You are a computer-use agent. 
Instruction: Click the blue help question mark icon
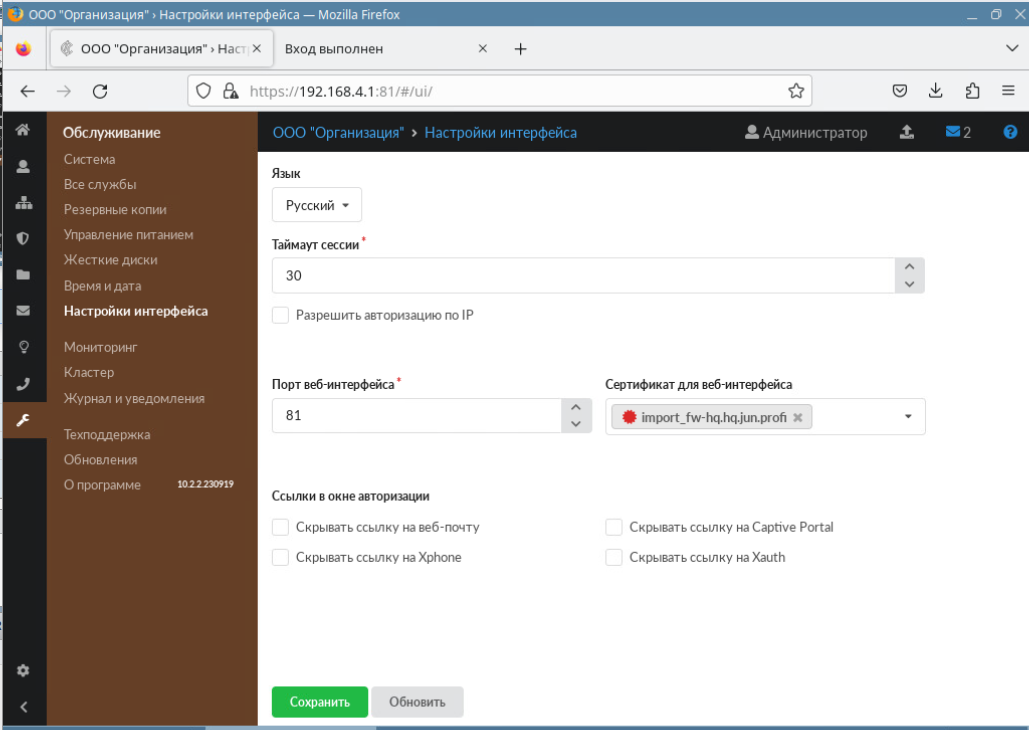tap(1010, 132)
